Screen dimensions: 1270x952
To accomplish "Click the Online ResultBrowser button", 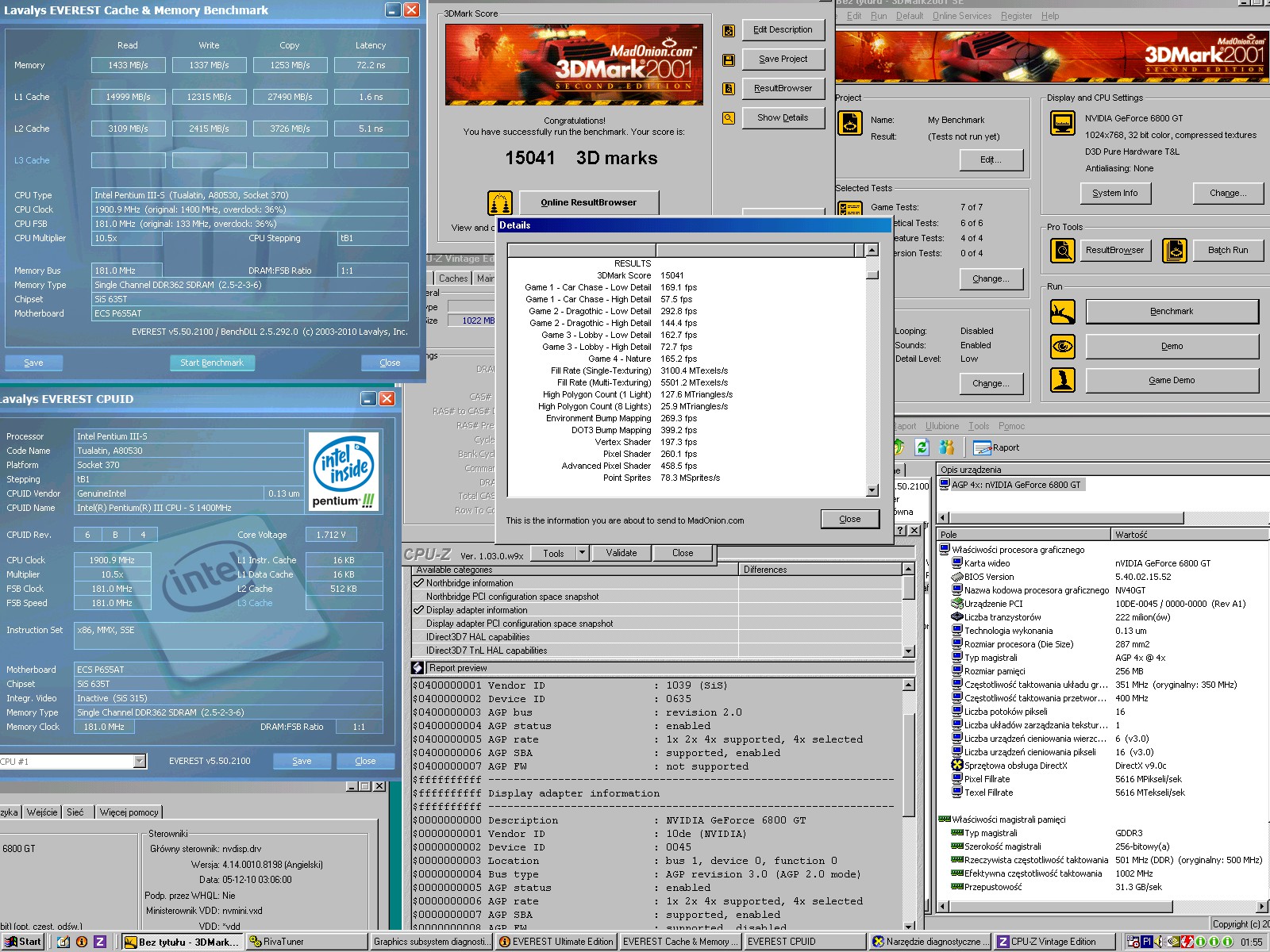I will [588, 202].
